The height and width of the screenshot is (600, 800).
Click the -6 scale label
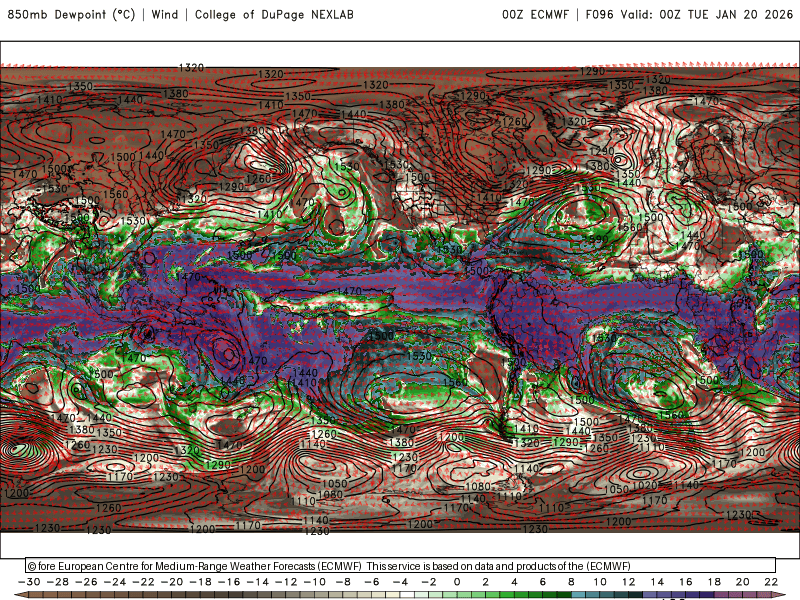point(372,582)
